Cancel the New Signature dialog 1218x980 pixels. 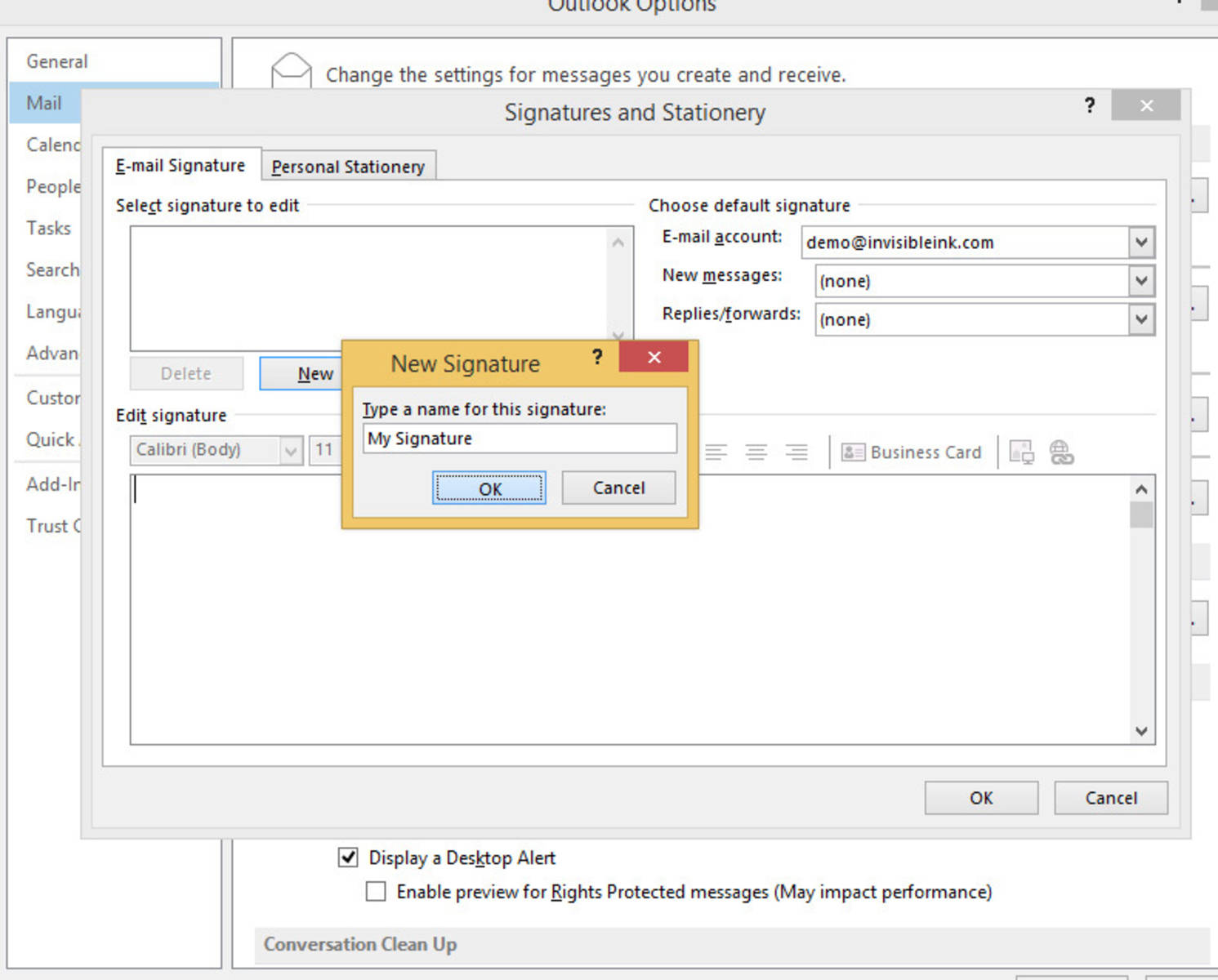click(x=618, y=488)
